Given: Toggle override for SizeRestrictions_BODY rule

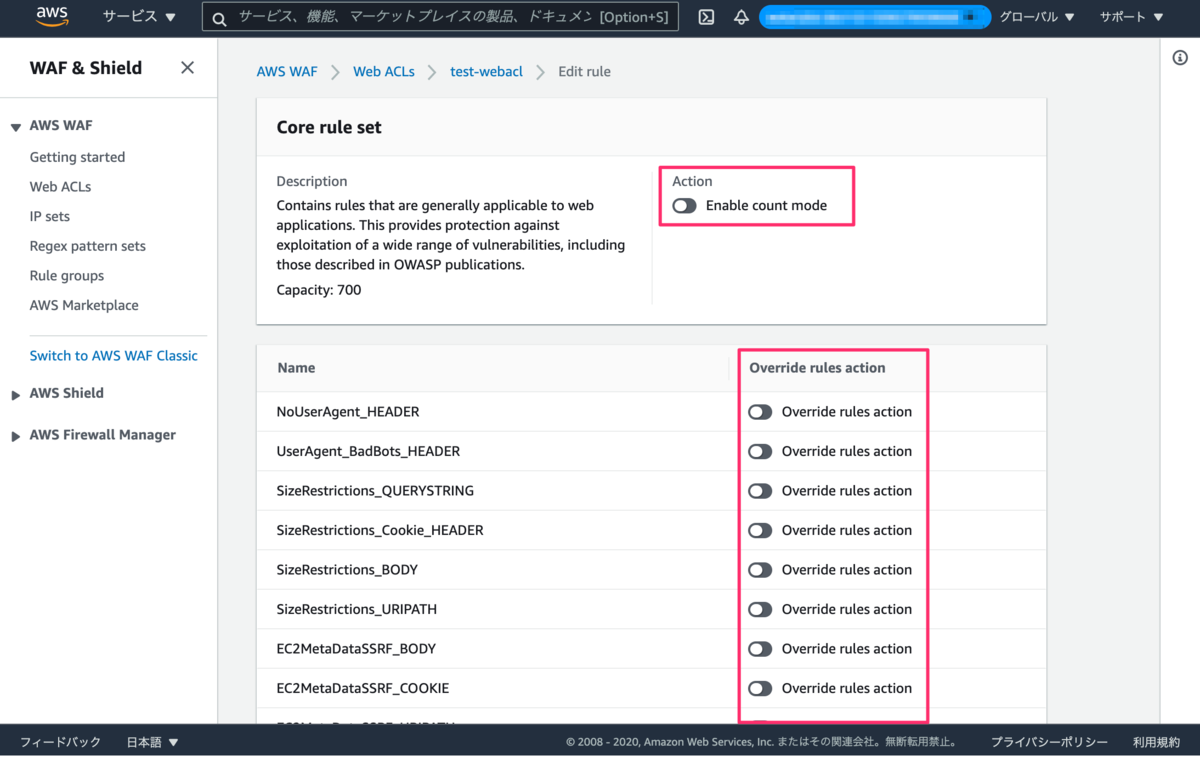Looking at the screenshot, I should tap(760, 570).
